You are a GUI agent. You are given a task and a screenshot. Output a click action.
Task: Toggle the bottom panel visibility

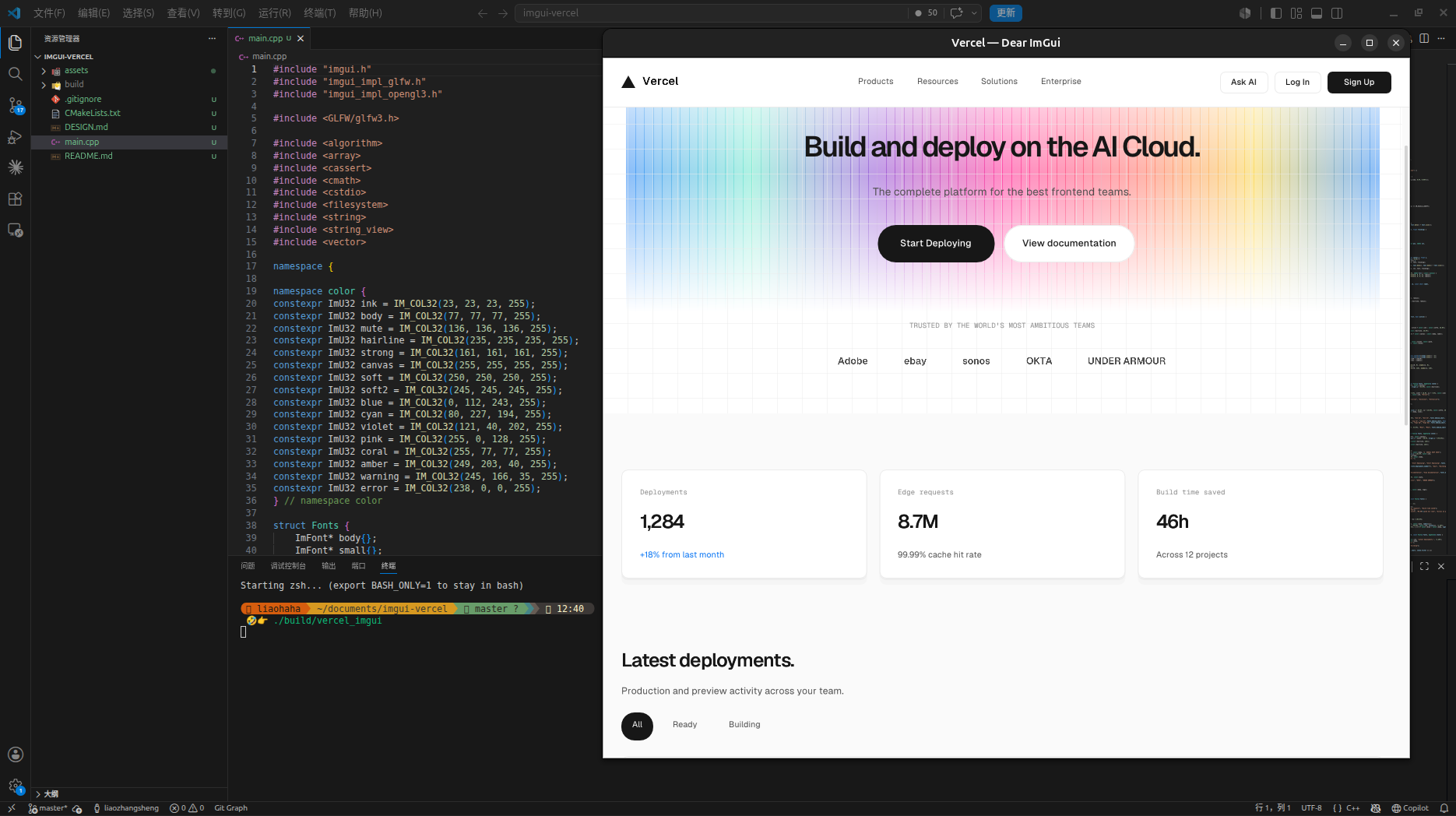pos(1317,13)
